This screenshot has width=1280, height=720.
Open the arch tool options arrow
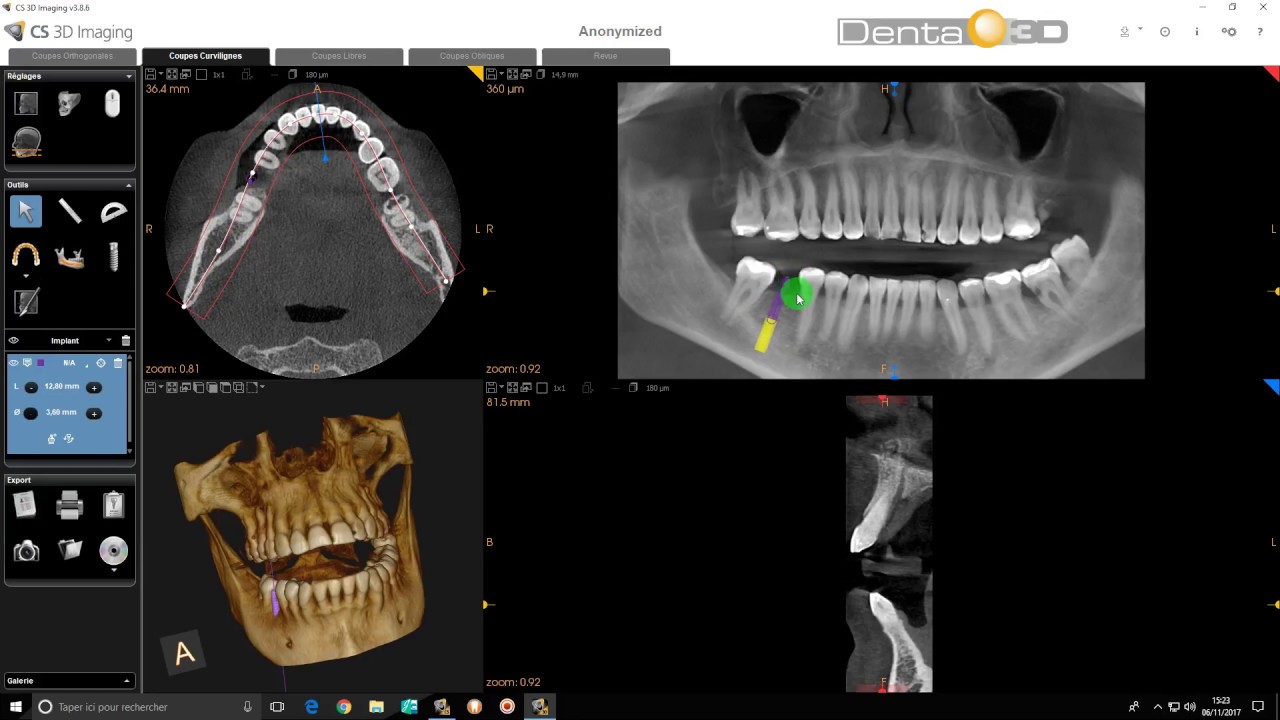(26, 276)
